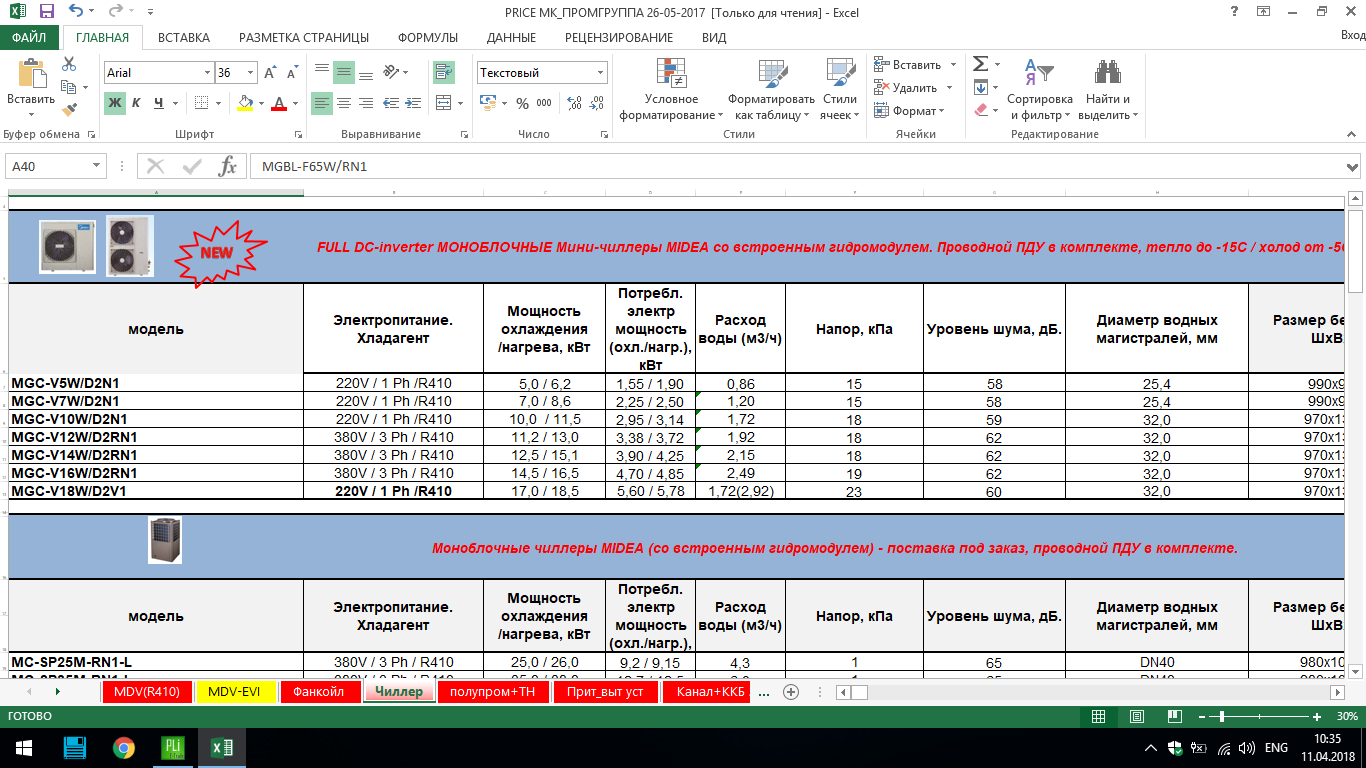Center text horizontally in alignment group
This screenshot has height=768, width=1366.
click(344, 103)
